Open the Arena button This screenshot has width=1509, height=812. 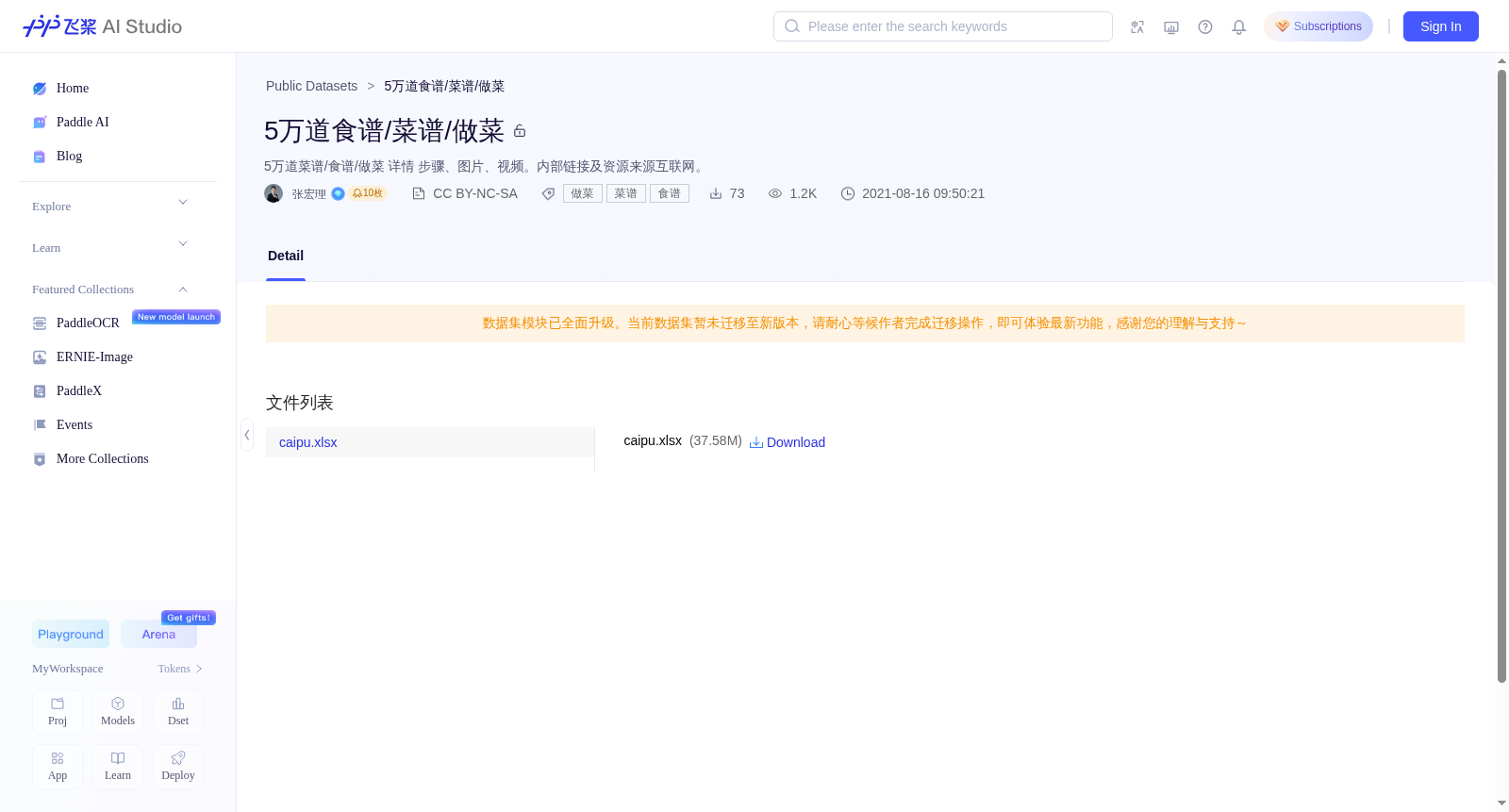coord(158,634)
